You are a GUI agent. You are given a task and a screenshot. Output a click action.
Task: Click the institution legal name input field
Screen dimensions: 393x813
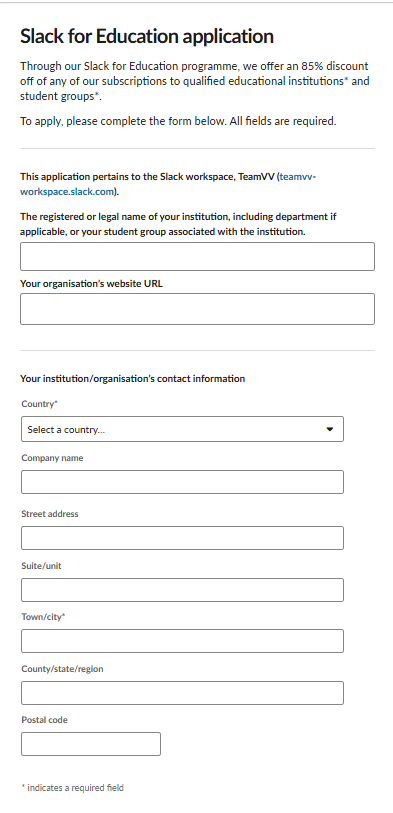point(197,256)
